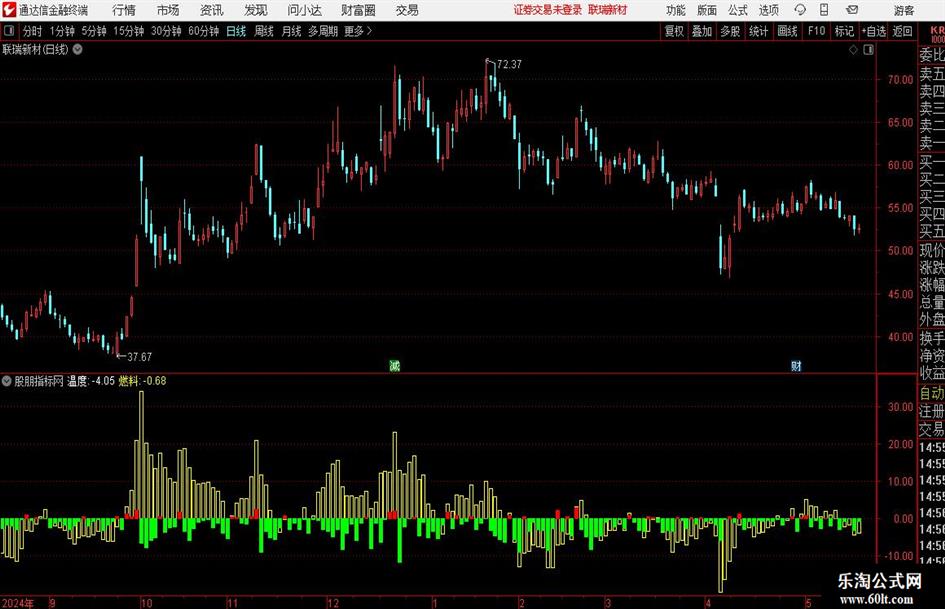Click the 2024年 label on time axis
This screenshot has height=609, width=945.
point(17,603)
